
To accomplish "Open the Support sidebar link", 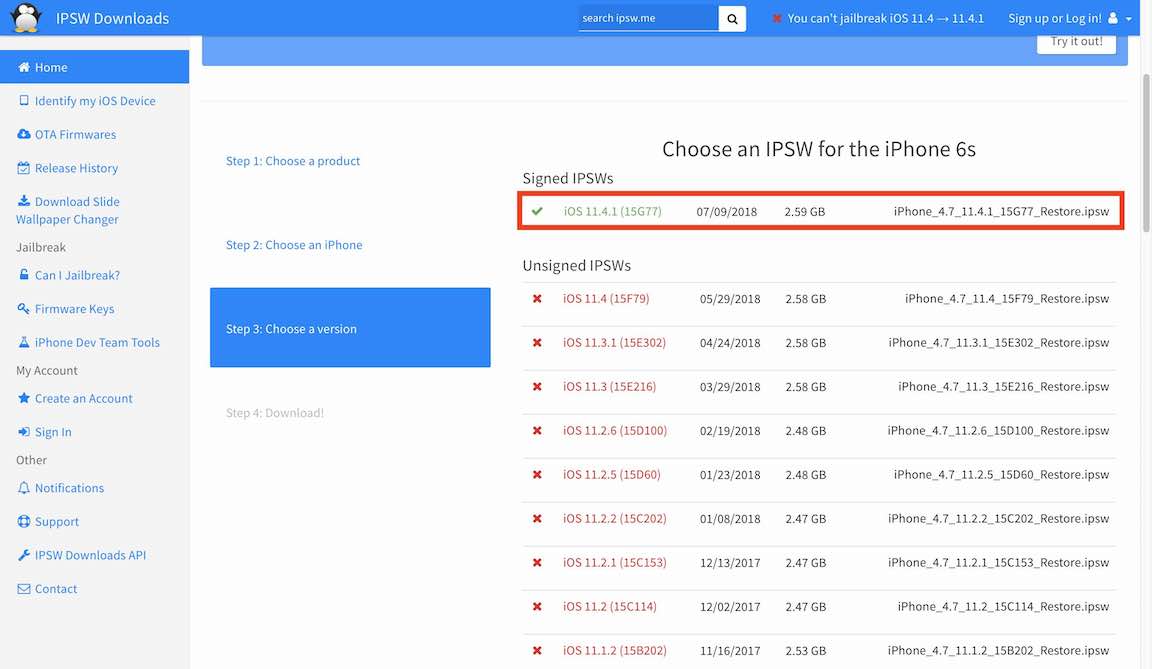I will pyautogui.click(x=57, y=521).
